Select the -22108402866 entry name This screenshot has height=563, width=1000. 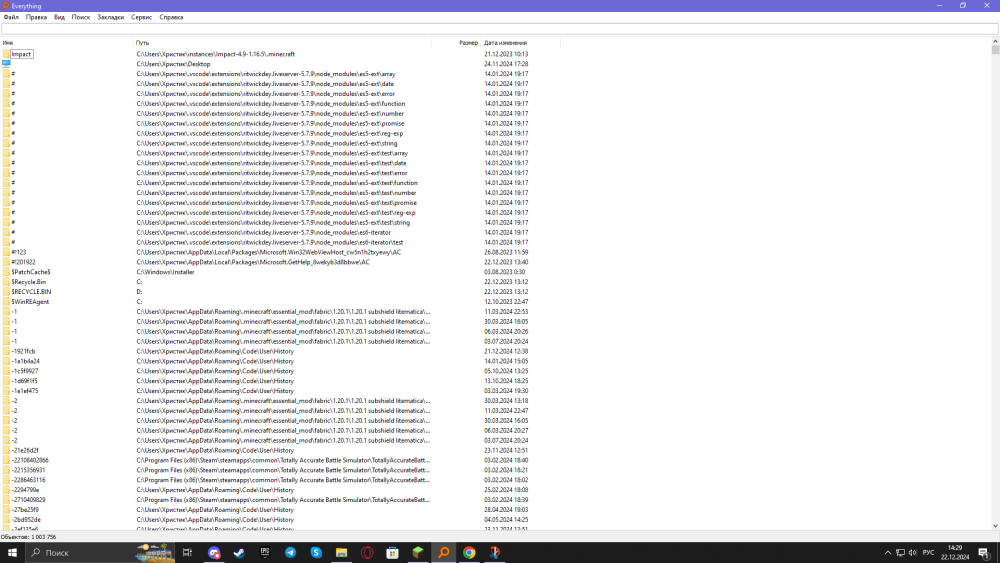pyautogui.click(x=30, y=460)
